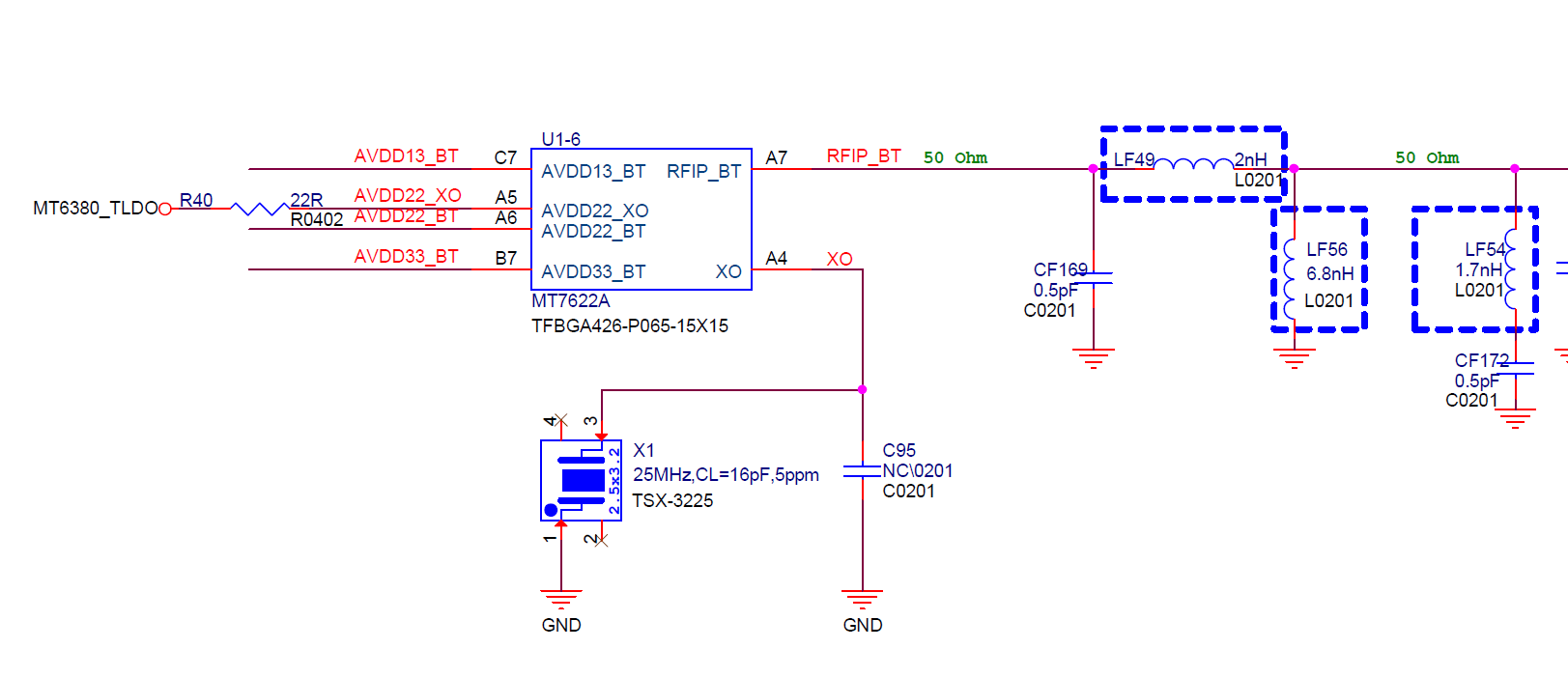The height and width of the screenshot is (677, 1568).
Task: Select the LF56 designator text
Action: pyautogui.click(x=1326, y=249)
